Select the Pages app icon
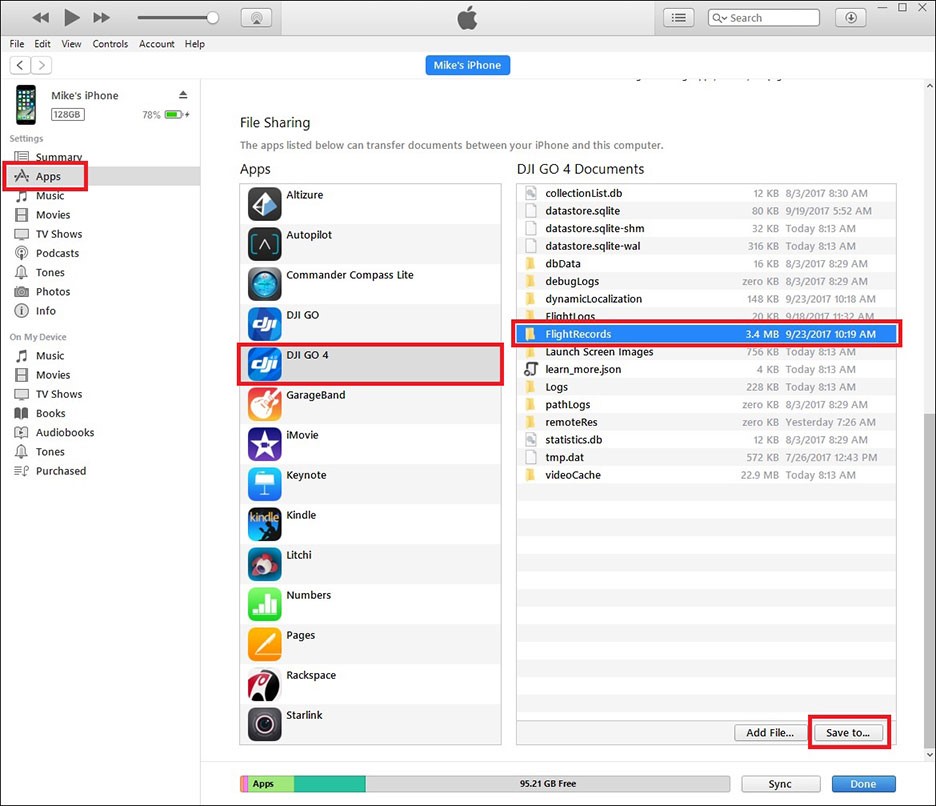Viewport: 936px width, 806px height. coord(264,644)
